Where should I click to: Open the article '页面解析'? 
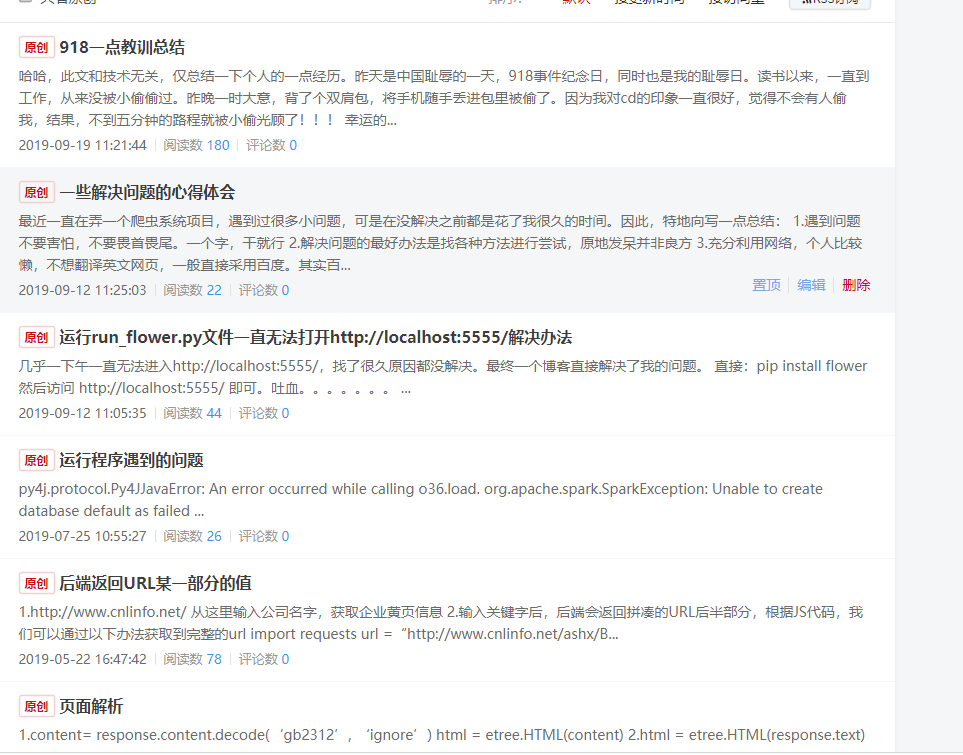pos(91,706)
